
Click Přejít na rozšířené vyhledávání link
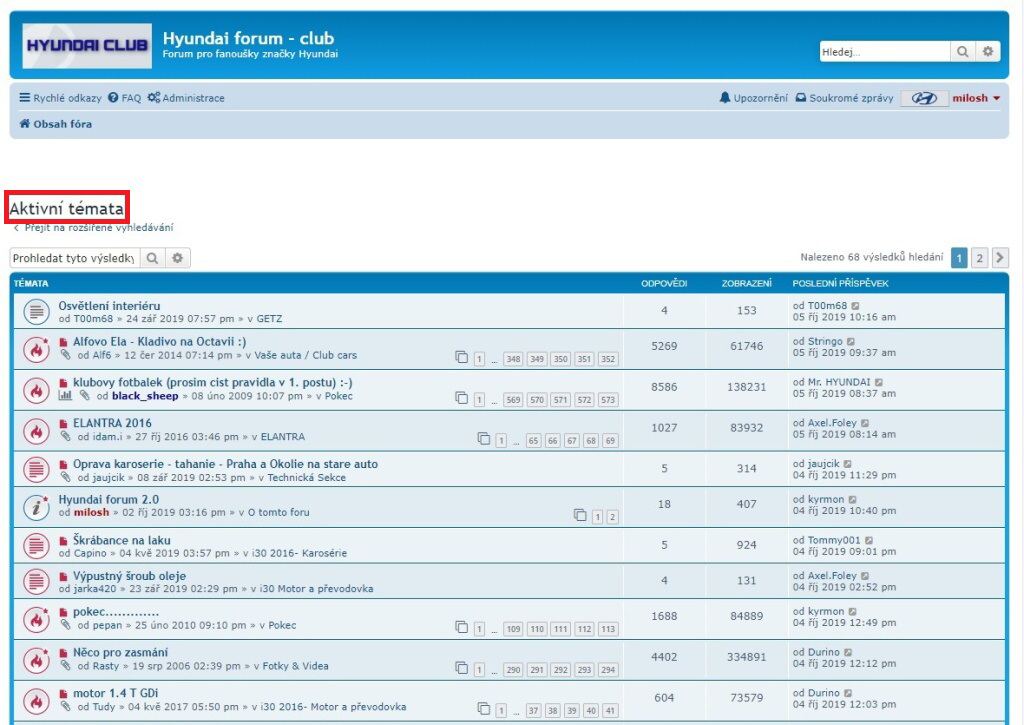tap(93, 228)
